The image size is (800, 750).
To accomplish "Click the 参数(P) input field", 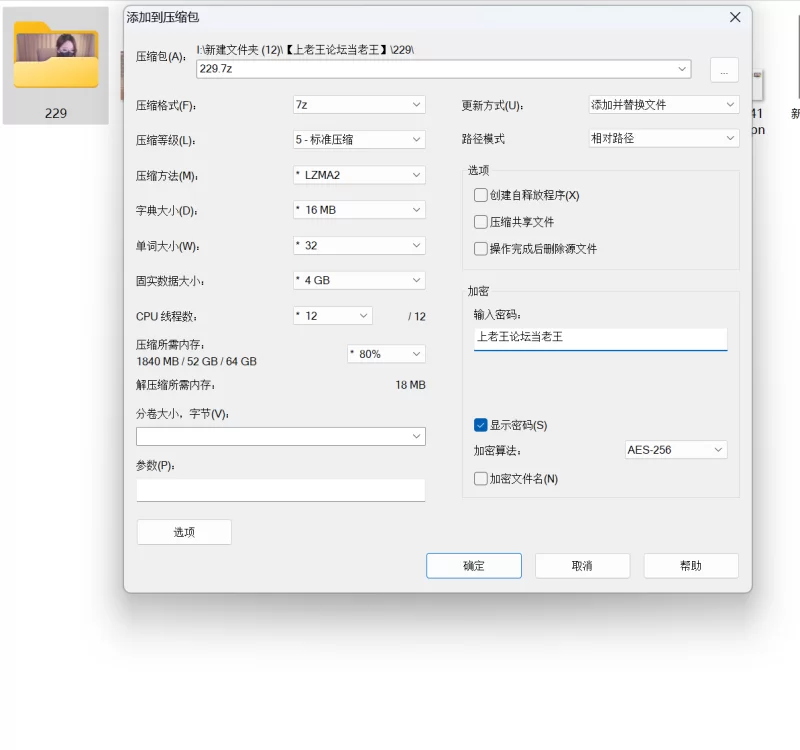I will [x=281, y=490].
